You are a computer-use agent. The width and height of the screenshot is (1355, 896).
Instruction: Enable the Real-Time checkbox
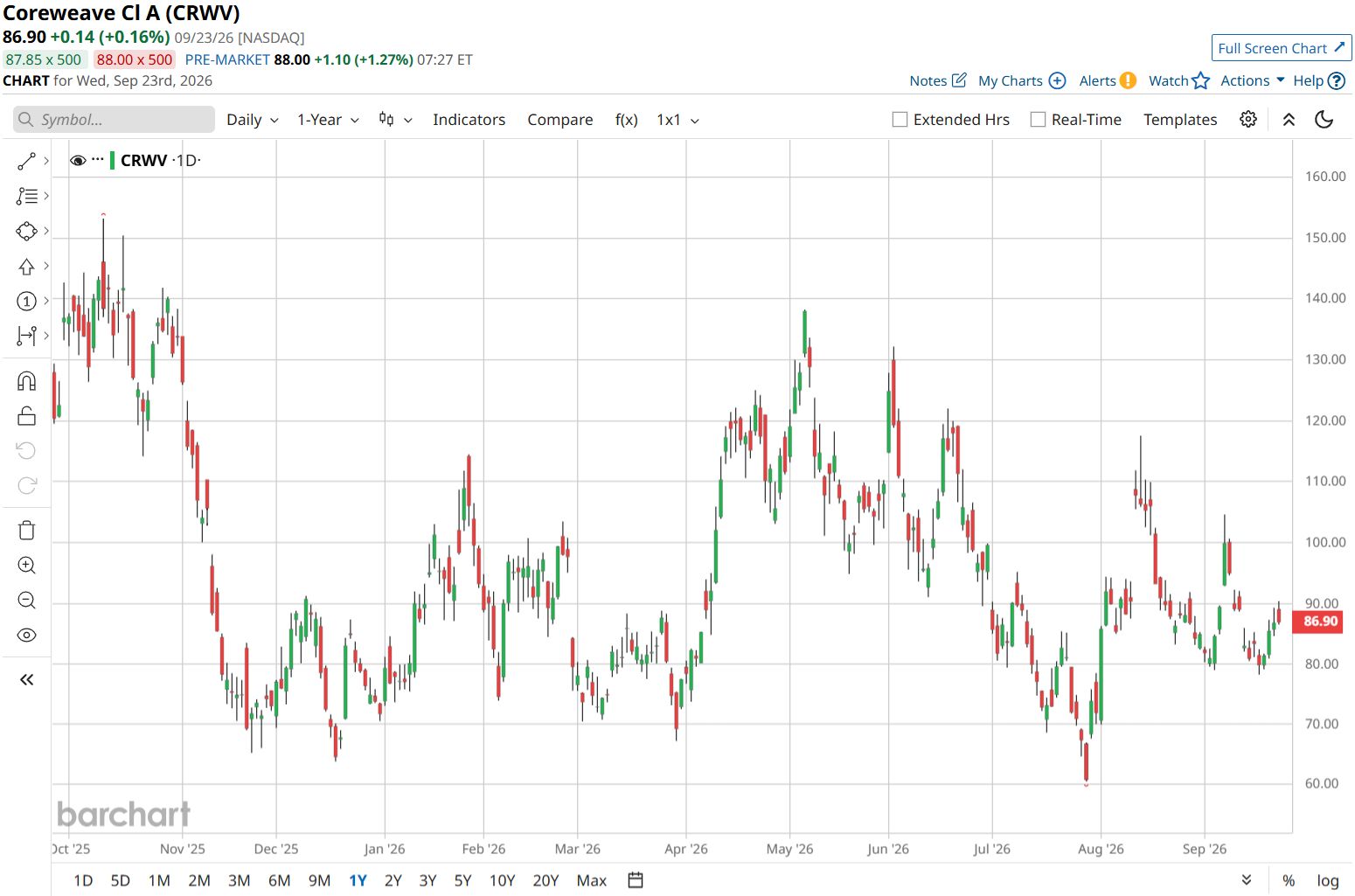tap(1038, 120)
